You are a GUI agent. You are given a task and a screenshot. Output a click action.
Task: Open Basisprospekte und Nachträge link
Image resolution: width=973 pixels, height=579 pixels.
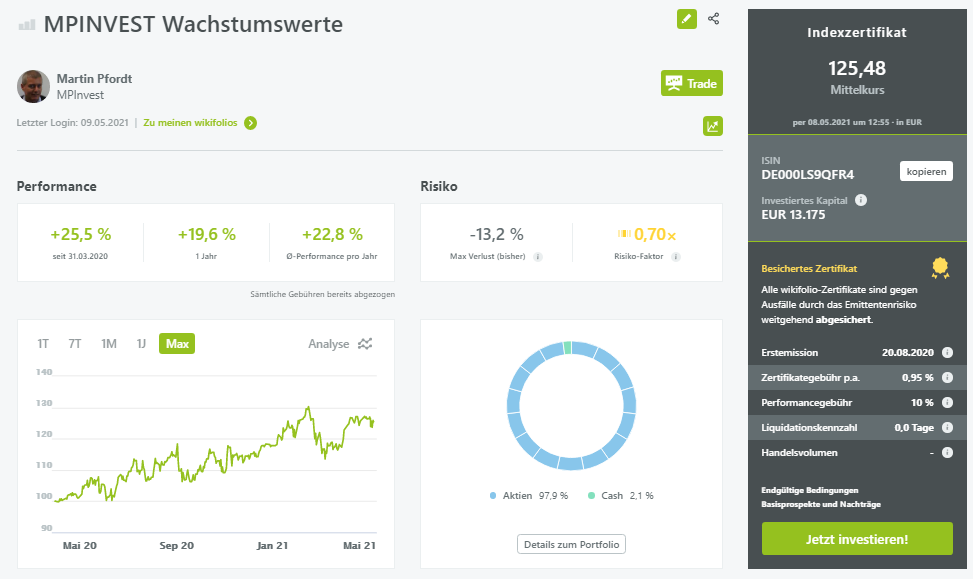pyautogui.click(x=821, y=505)
